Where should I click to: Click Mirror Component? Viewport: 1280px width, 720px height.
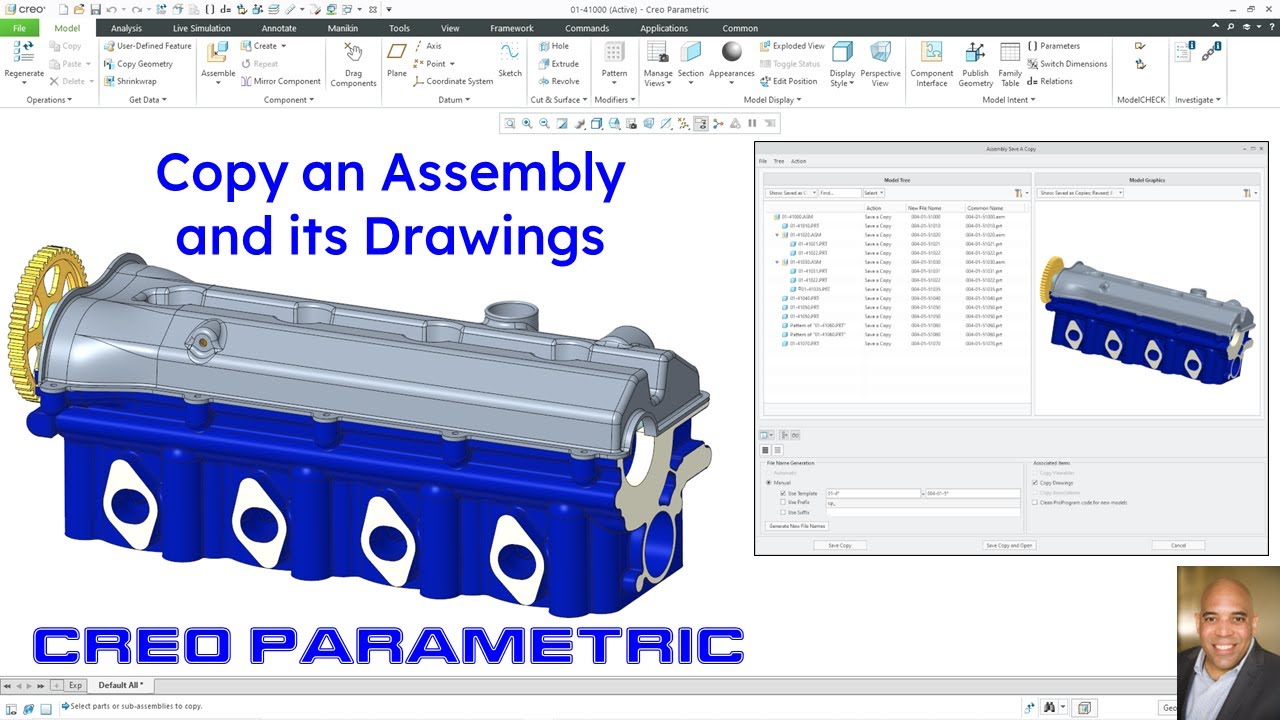click(x=281, y=82)
